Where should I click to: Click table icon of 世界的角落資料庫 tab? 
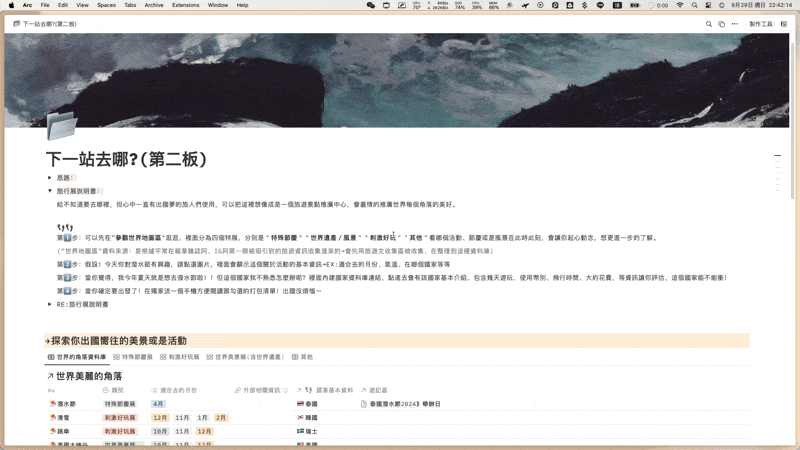51,357
